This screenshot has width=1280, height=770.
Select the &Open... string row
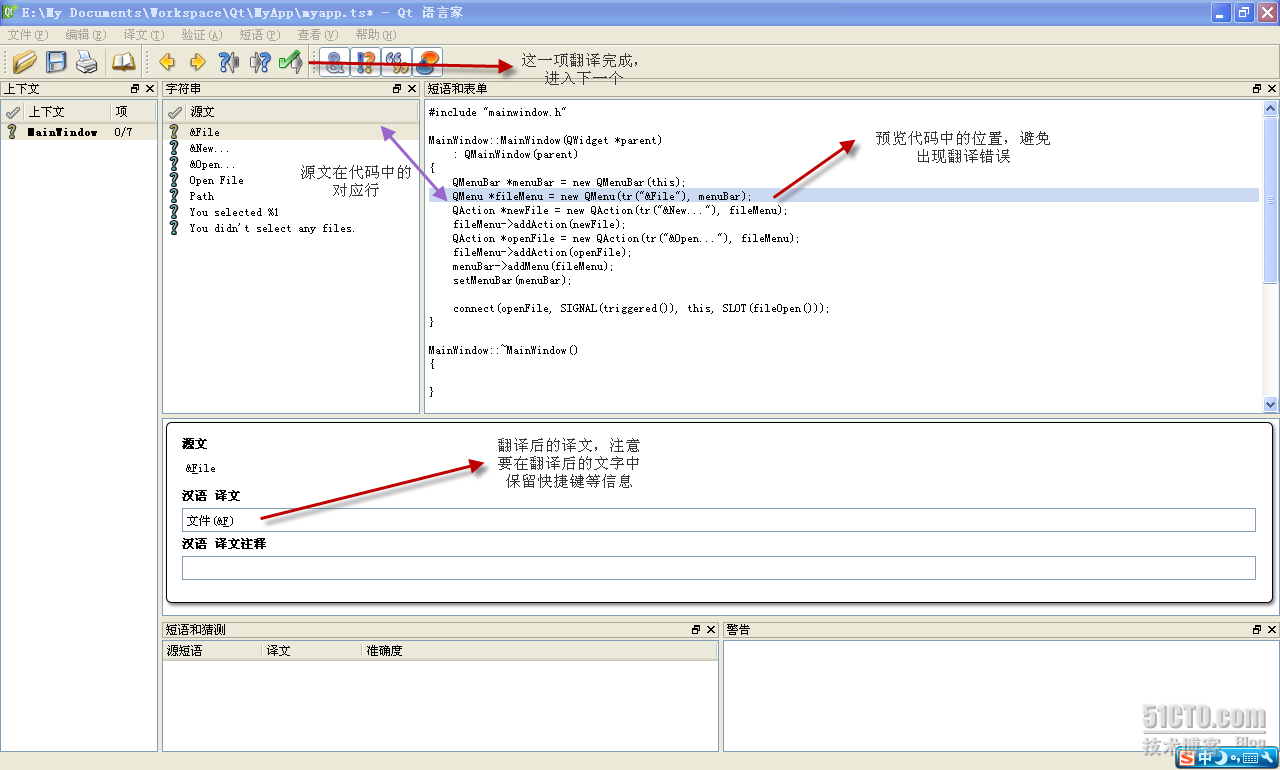tap(291, 164)
